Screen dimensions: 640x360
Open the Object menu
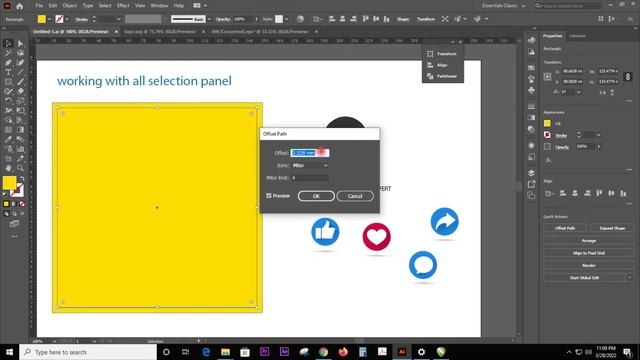pos(69,6)
